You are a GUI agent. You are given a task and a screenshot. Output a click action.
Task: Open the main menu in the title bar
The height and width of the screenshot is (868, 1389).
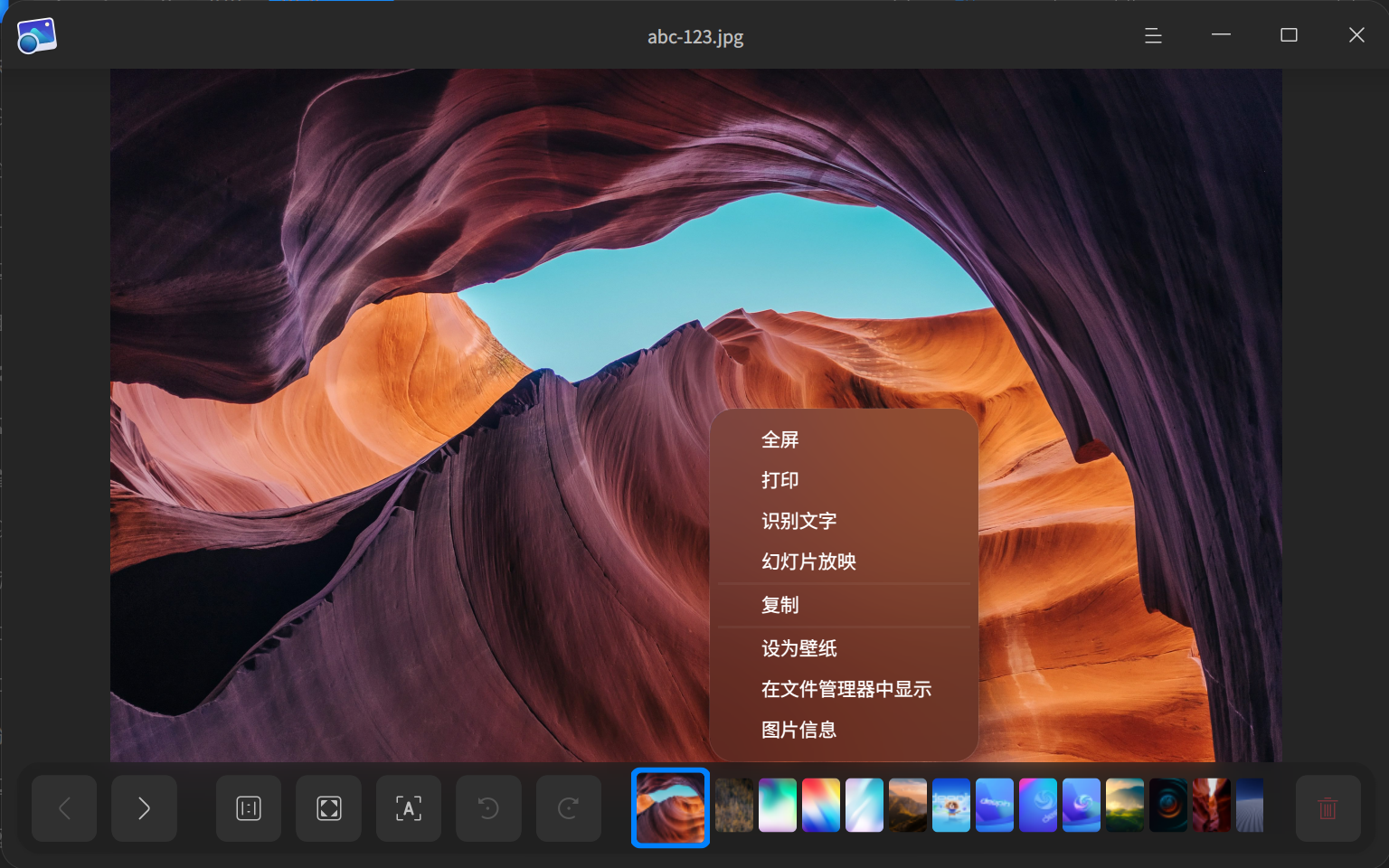1153,35
